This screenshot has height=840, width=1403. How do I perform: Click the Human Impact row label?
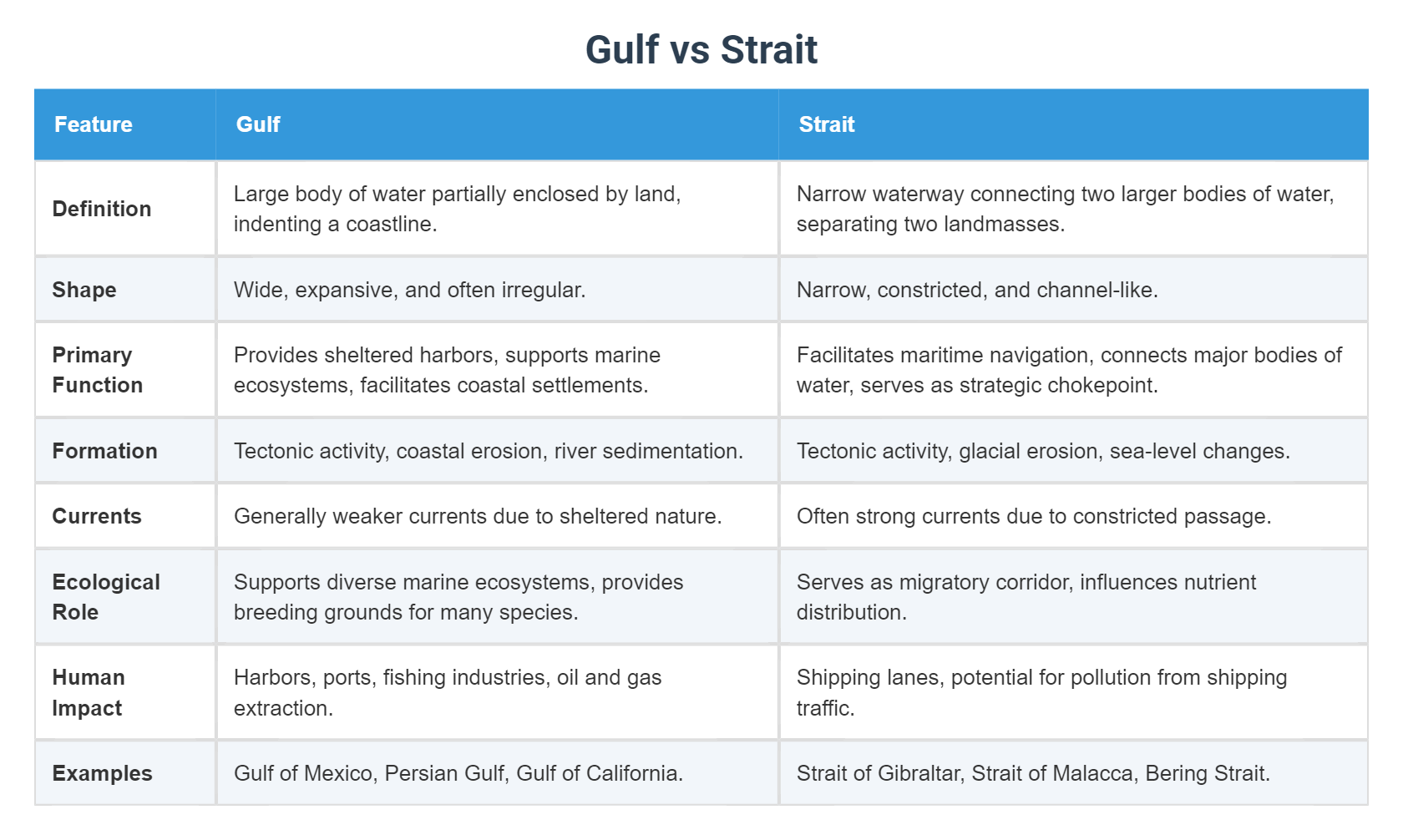[89, 692]
